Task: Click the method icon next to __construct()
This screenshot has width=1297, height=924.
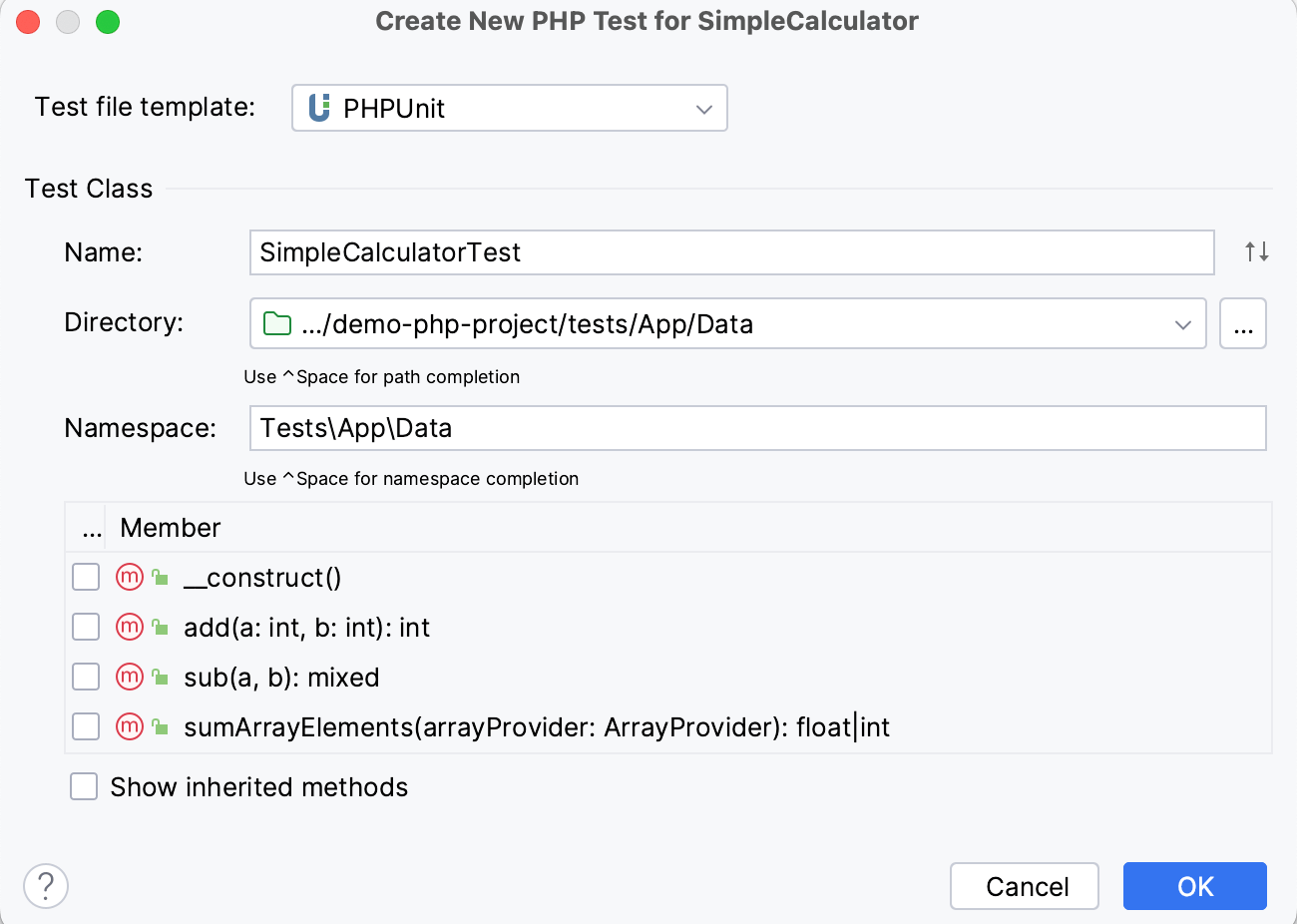Action: [x=129, y=577]
